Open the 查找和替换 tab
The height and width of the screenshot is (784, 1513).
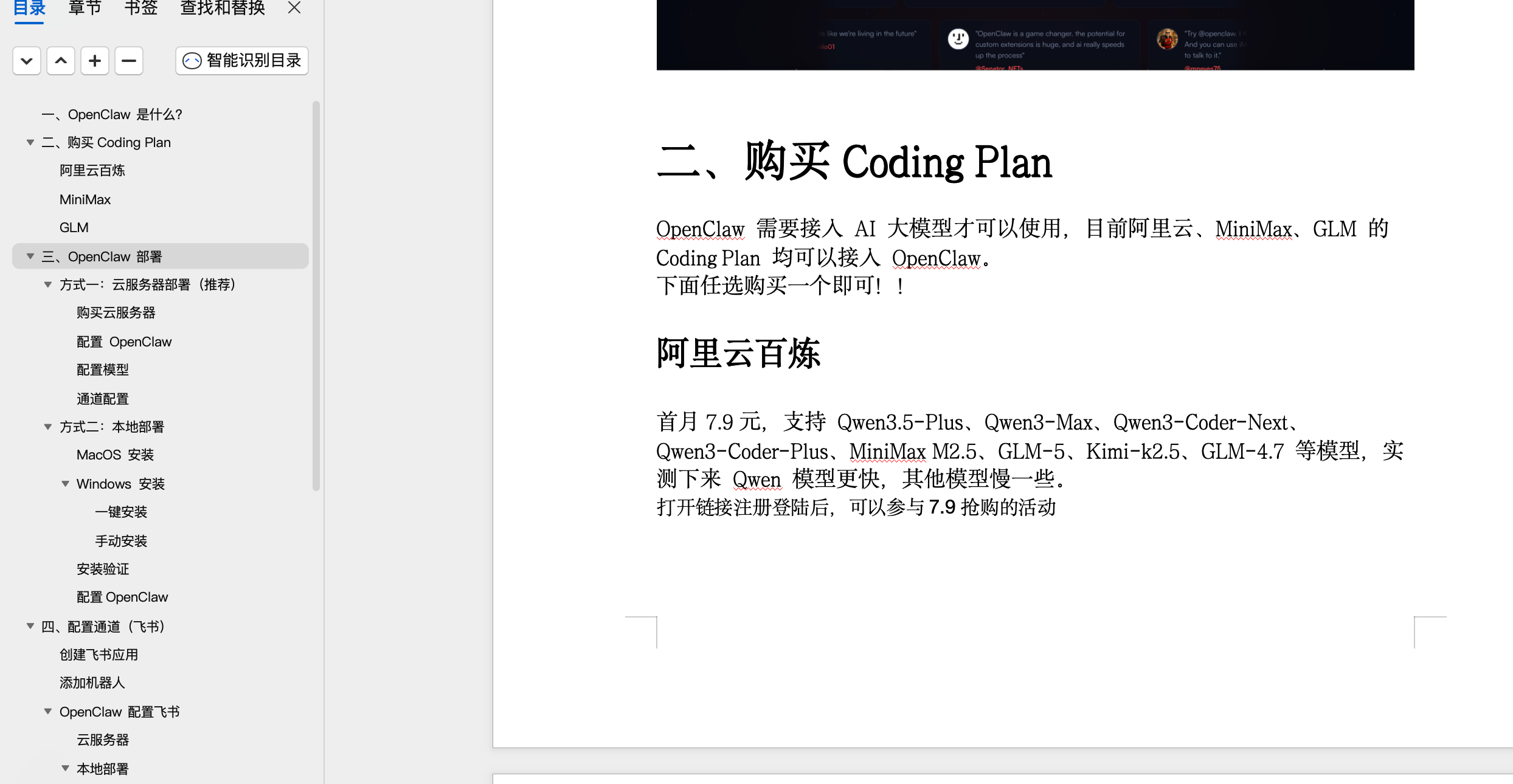[223, 8]
